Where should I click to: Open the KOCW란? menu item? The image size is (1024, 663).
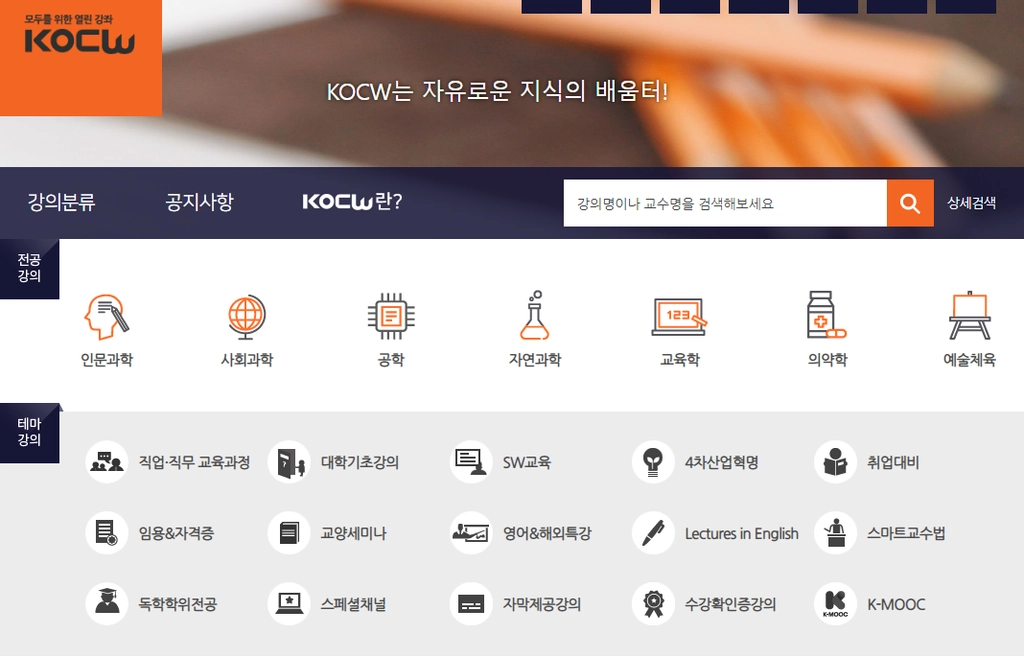pos(352,201)
